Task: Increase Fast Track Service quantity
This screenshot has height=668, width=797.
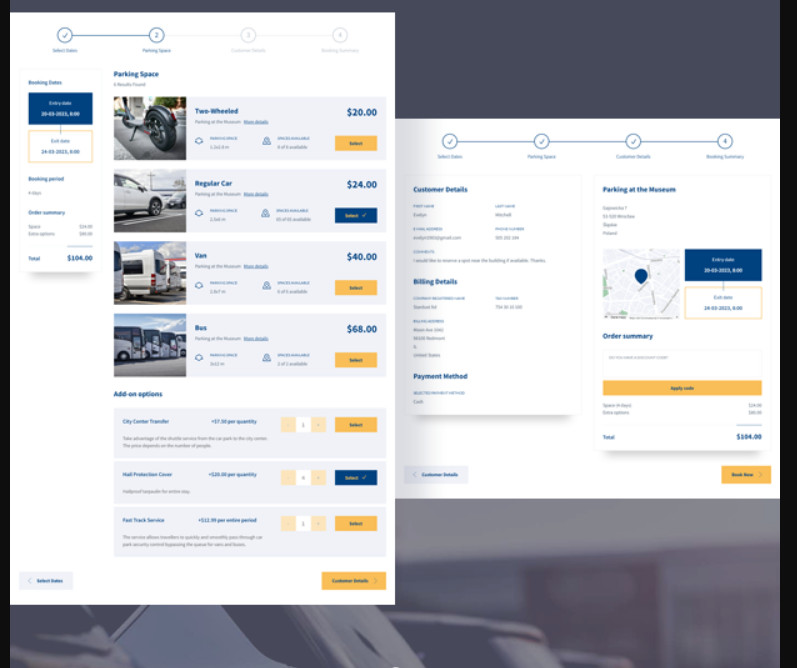Action: click(x=319, y=523)
